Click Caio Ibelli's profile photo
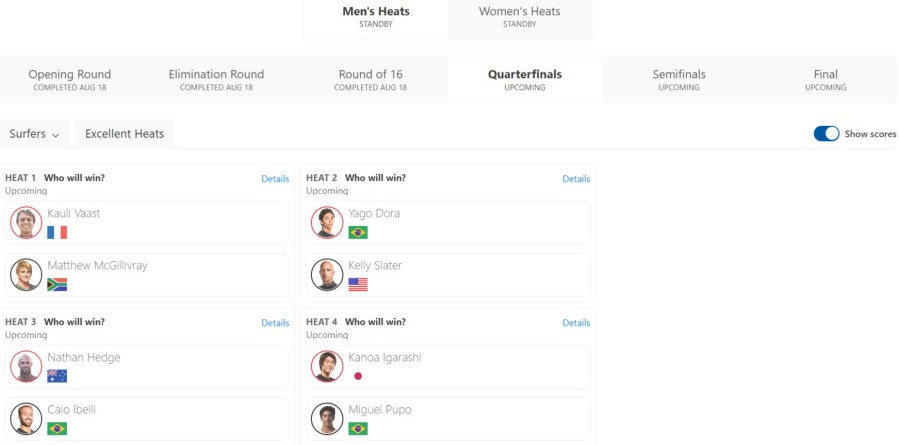This screenshot has width=899, height=445. (x=26, y=419)
